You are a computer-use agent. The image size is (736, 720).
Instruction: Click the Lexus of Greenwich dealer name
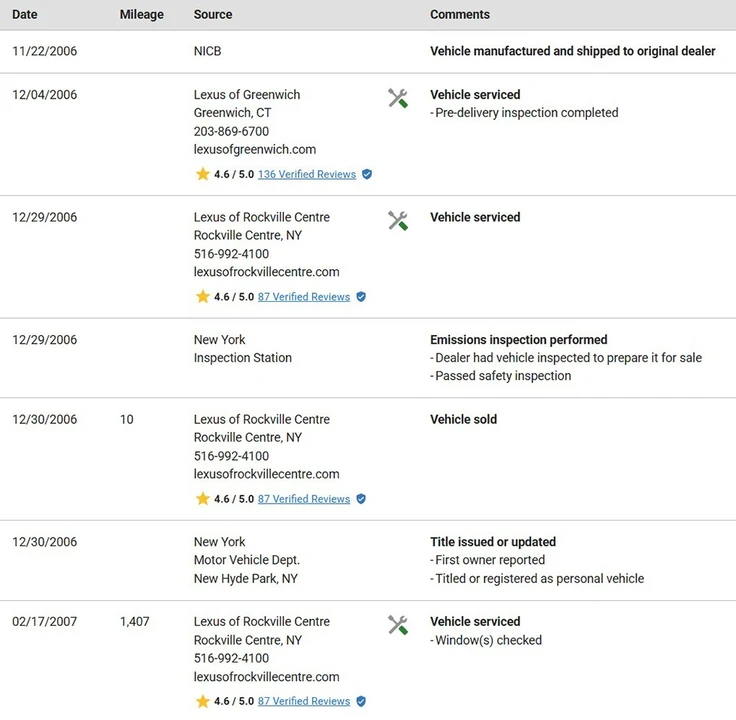(246, 95)
